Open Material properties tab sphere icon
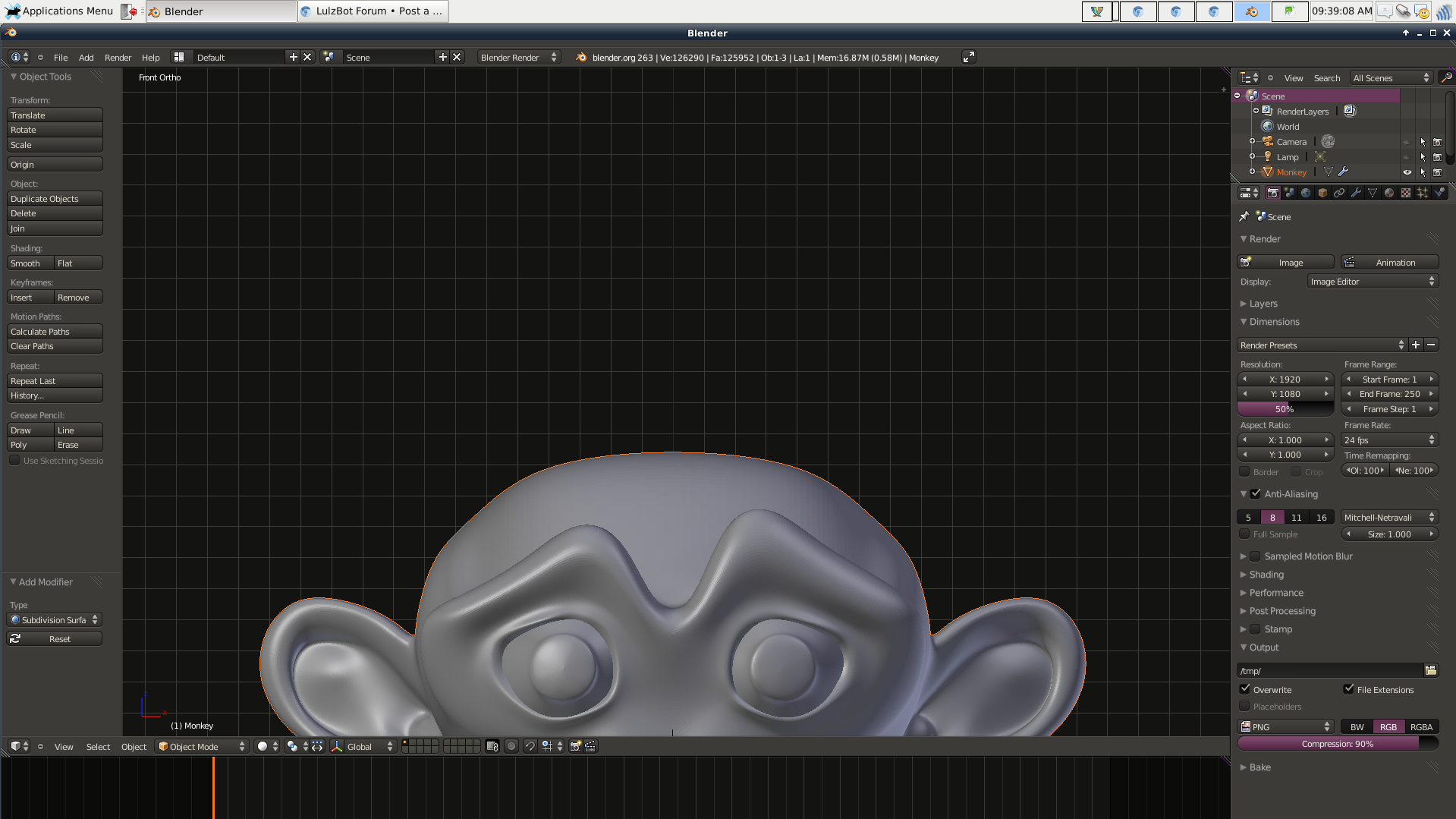This screenshot has height=819, width=1456. point(1389,193)
